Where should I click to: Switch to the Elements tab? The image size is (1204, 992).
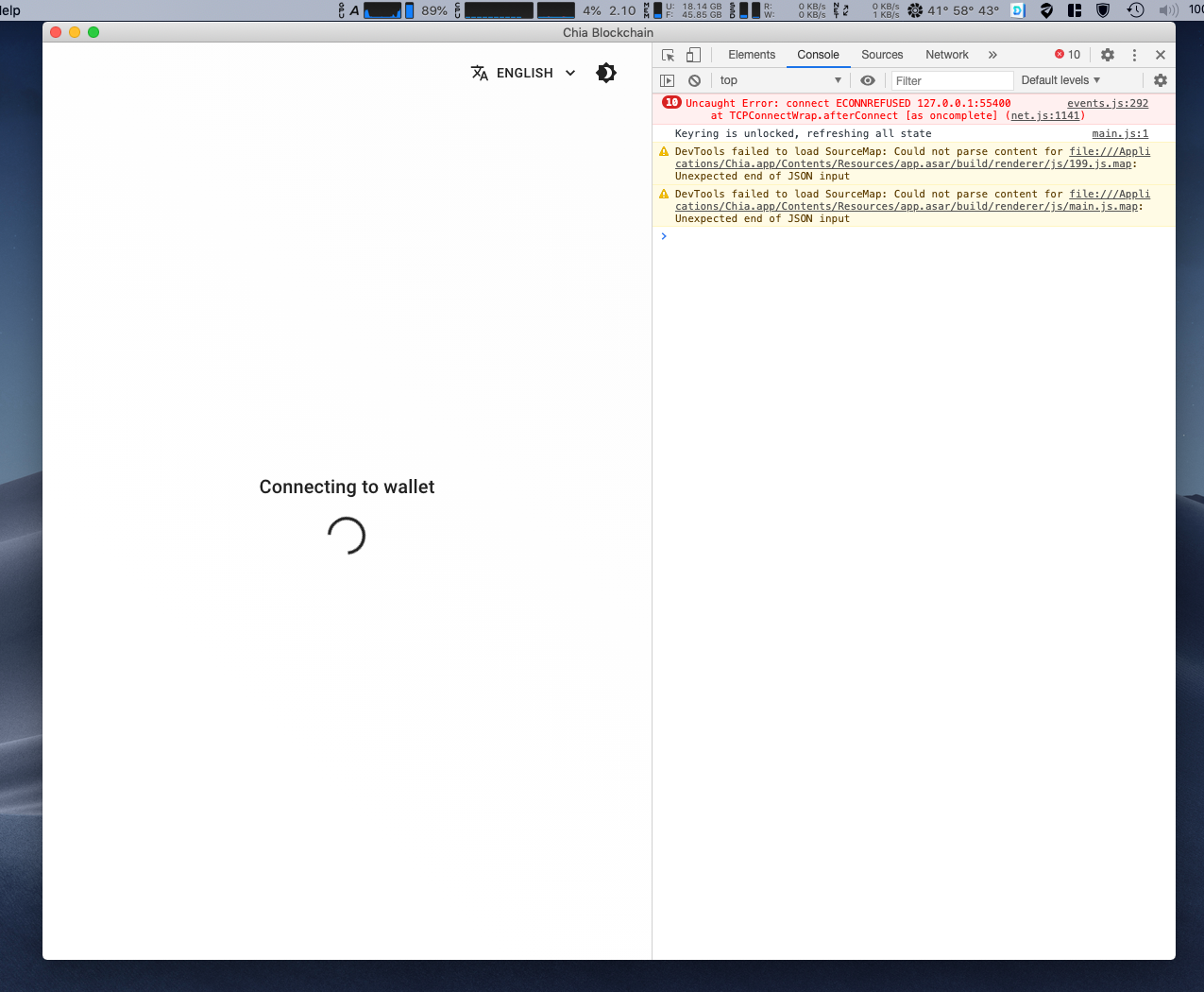[x=752, y=55]
